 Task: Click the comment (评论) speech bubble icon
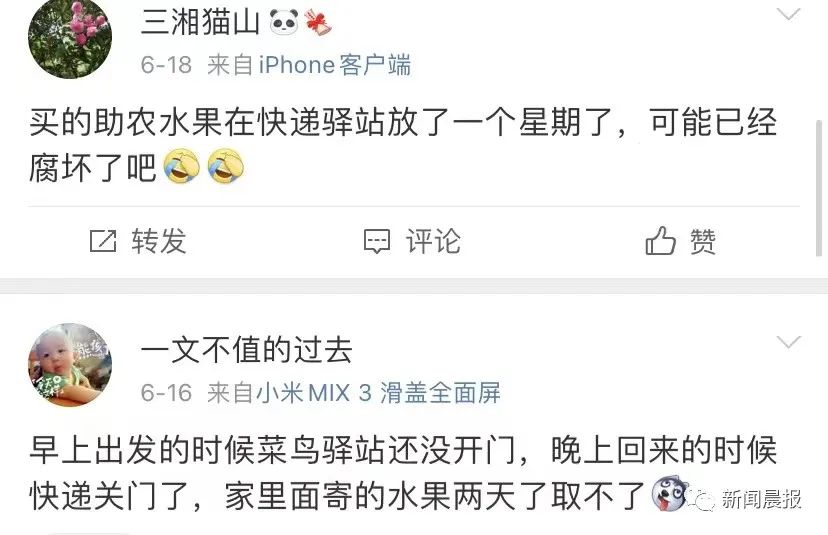coord(377,241)
